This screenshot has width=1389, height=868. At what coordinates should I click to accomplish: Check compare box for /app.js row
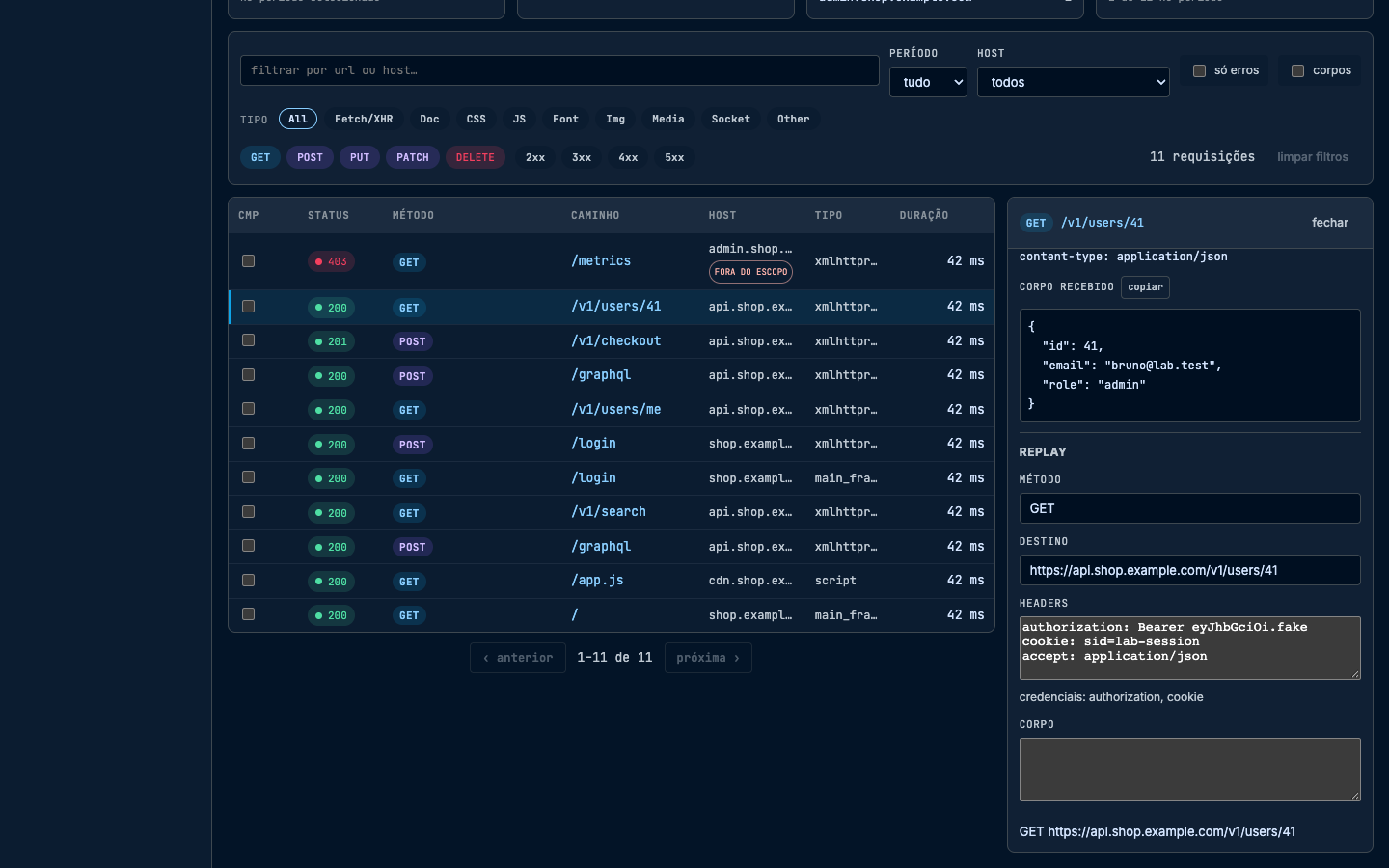pyautogui.click(x=248, y=580)
